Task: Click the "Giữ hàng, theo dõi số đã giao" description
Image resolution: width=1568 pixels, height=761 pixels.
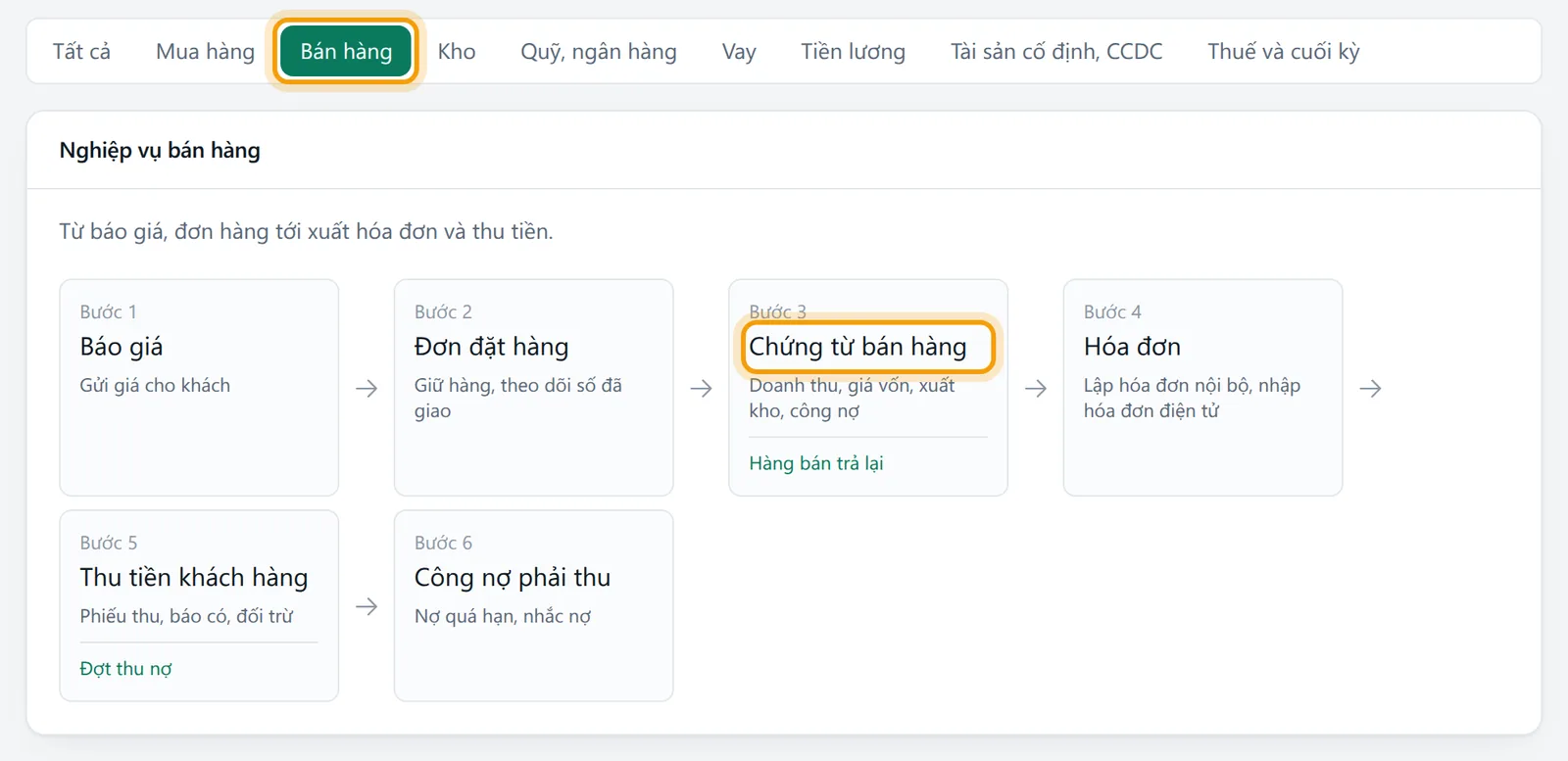Action: tap(518, 399)
